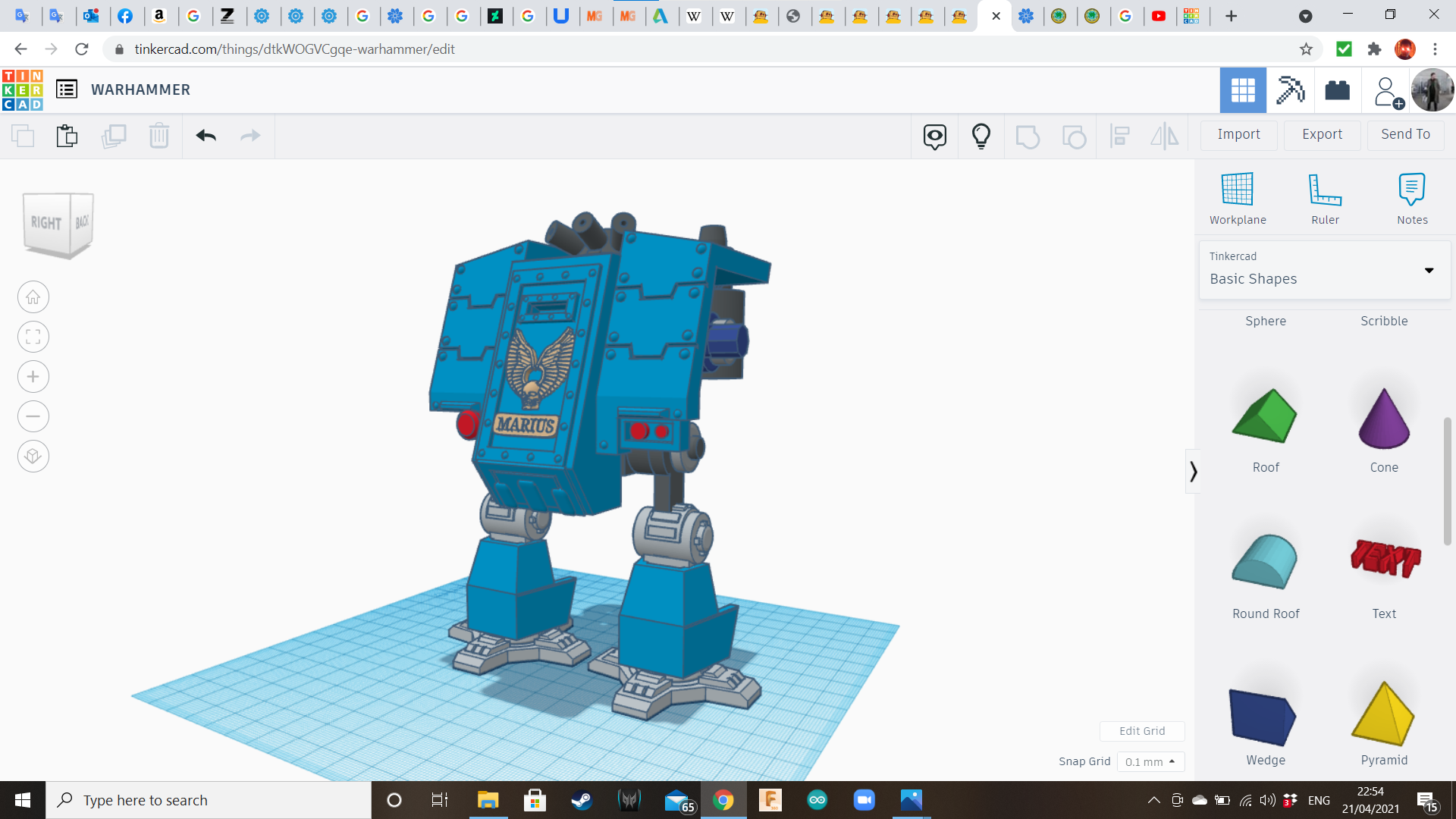Viewport: 1456px width, 819px height.
Task: Open Steam from the taskbar
Action: (582, 800)
